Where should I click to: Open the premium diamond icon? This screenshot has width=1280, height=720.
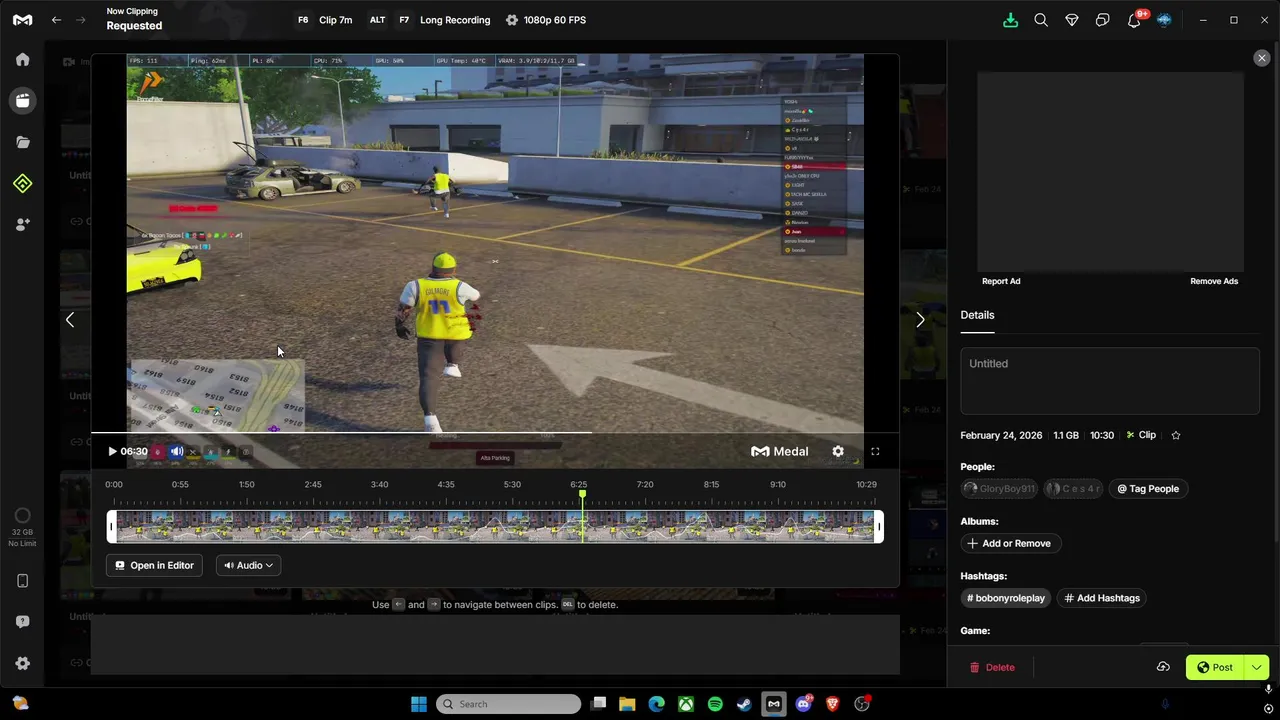tap(1072, 20)
